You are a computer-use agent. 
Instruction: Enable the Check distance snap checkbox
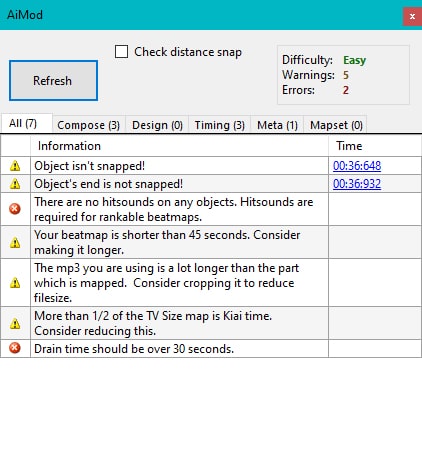[x=121, y=52]
